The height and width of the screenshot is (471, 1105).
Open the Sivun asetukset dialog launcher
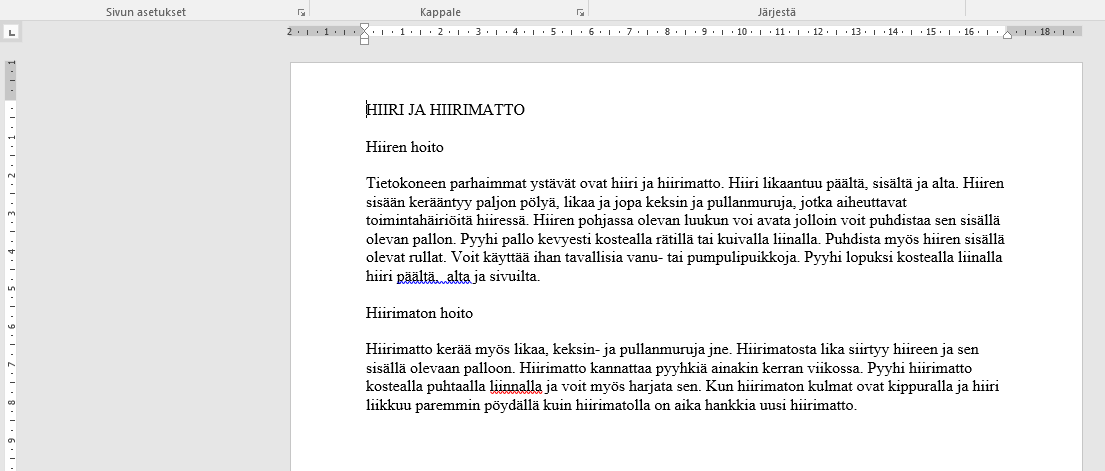click(x=301, y=13)
